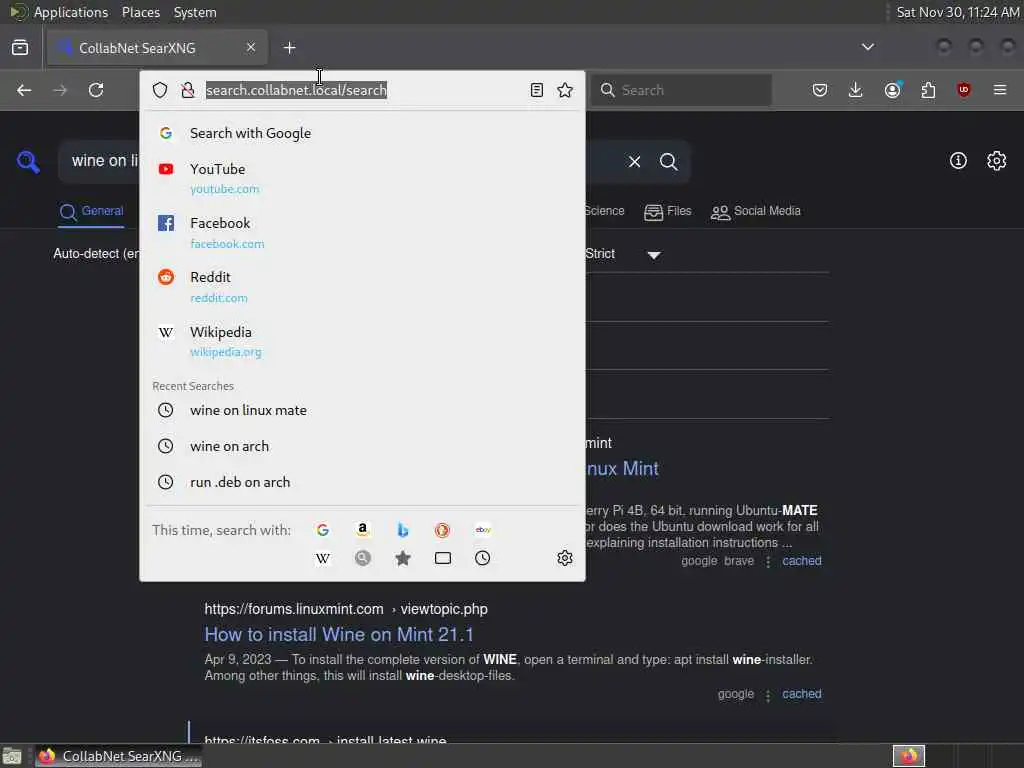Viewport: 1024px width, 768px height.
Task: Open the Pocket save icon
Action: coord(820,90)
